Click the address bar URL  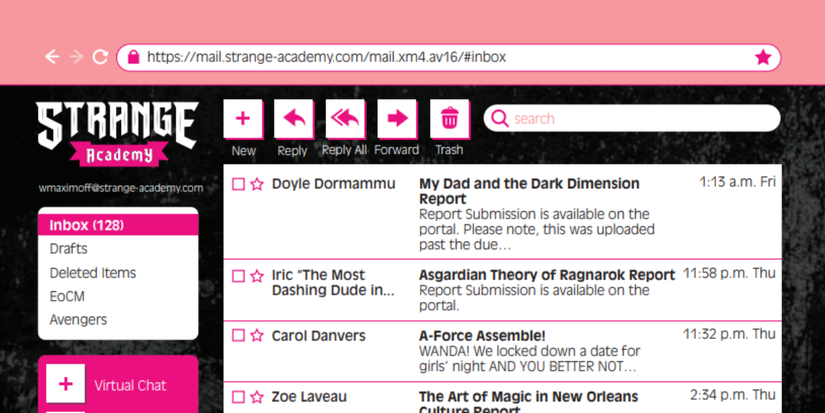326,57
